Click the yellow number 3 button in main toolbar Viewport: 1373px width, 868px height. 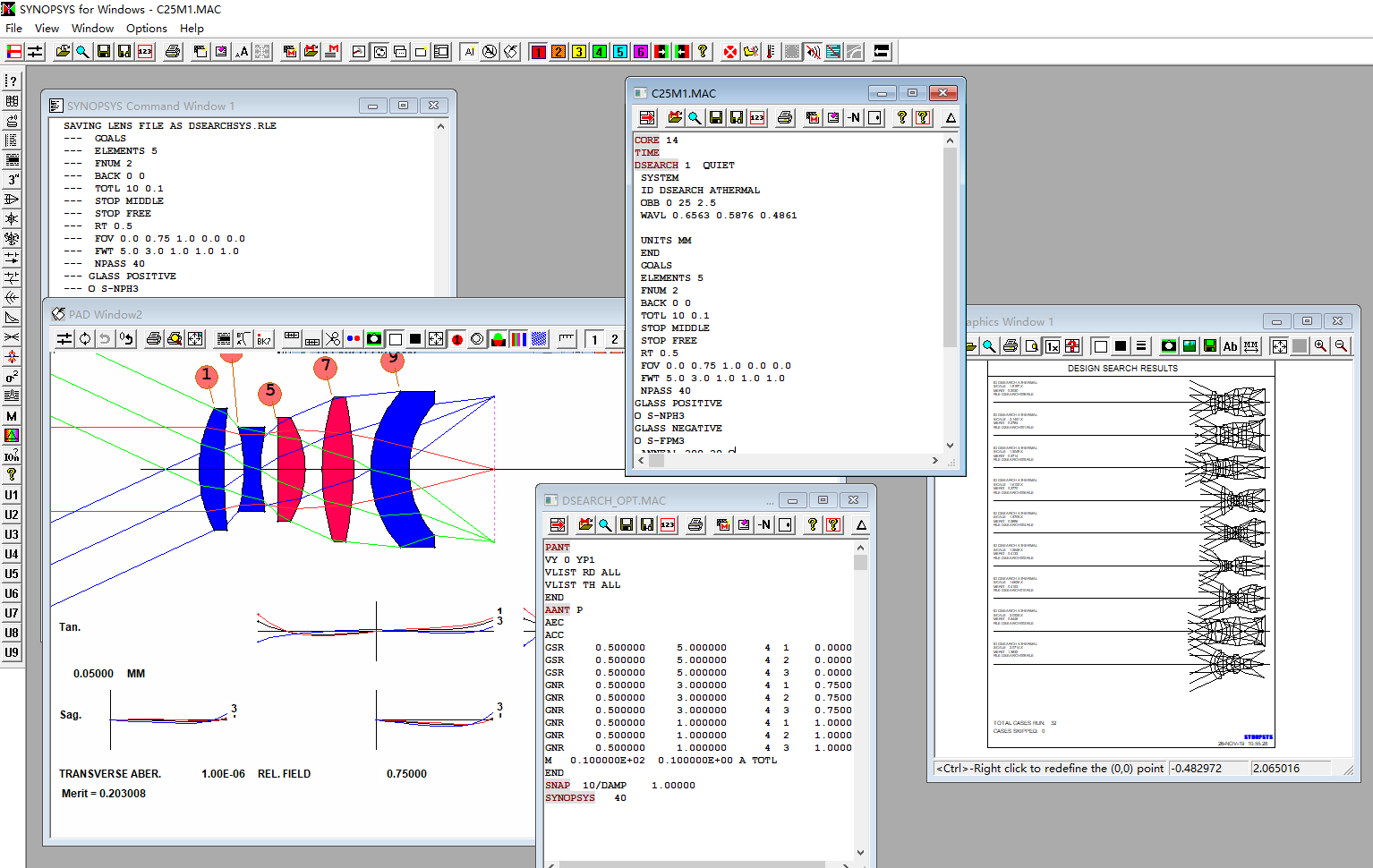579,52
